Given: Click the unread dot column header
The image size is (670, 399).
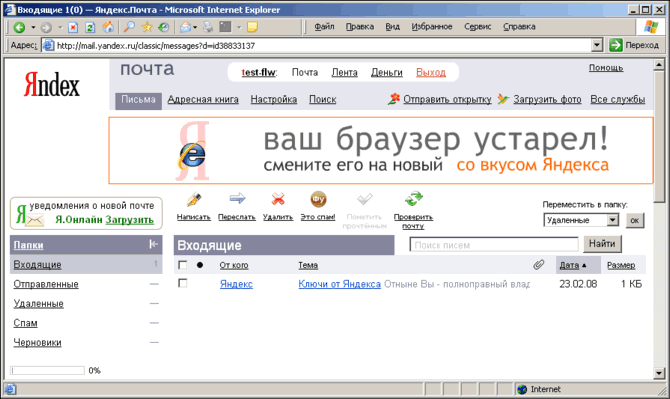Looking at the screenshot, I should click(200, 265).
